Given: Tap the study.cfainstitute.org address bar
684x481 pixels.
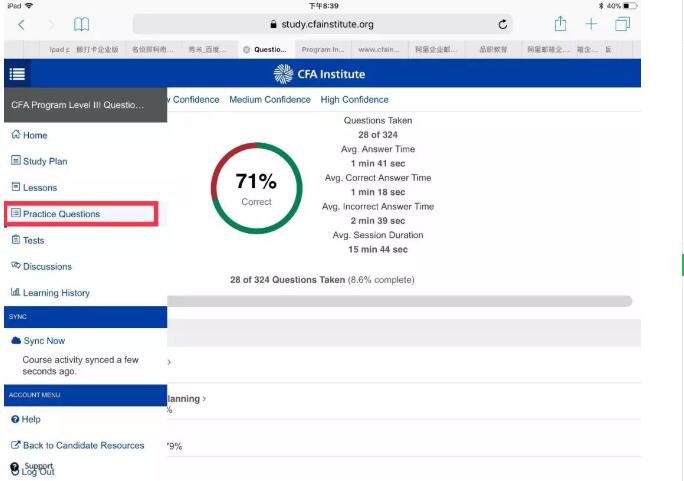Looking at the screenshot, I should [322, 24].
